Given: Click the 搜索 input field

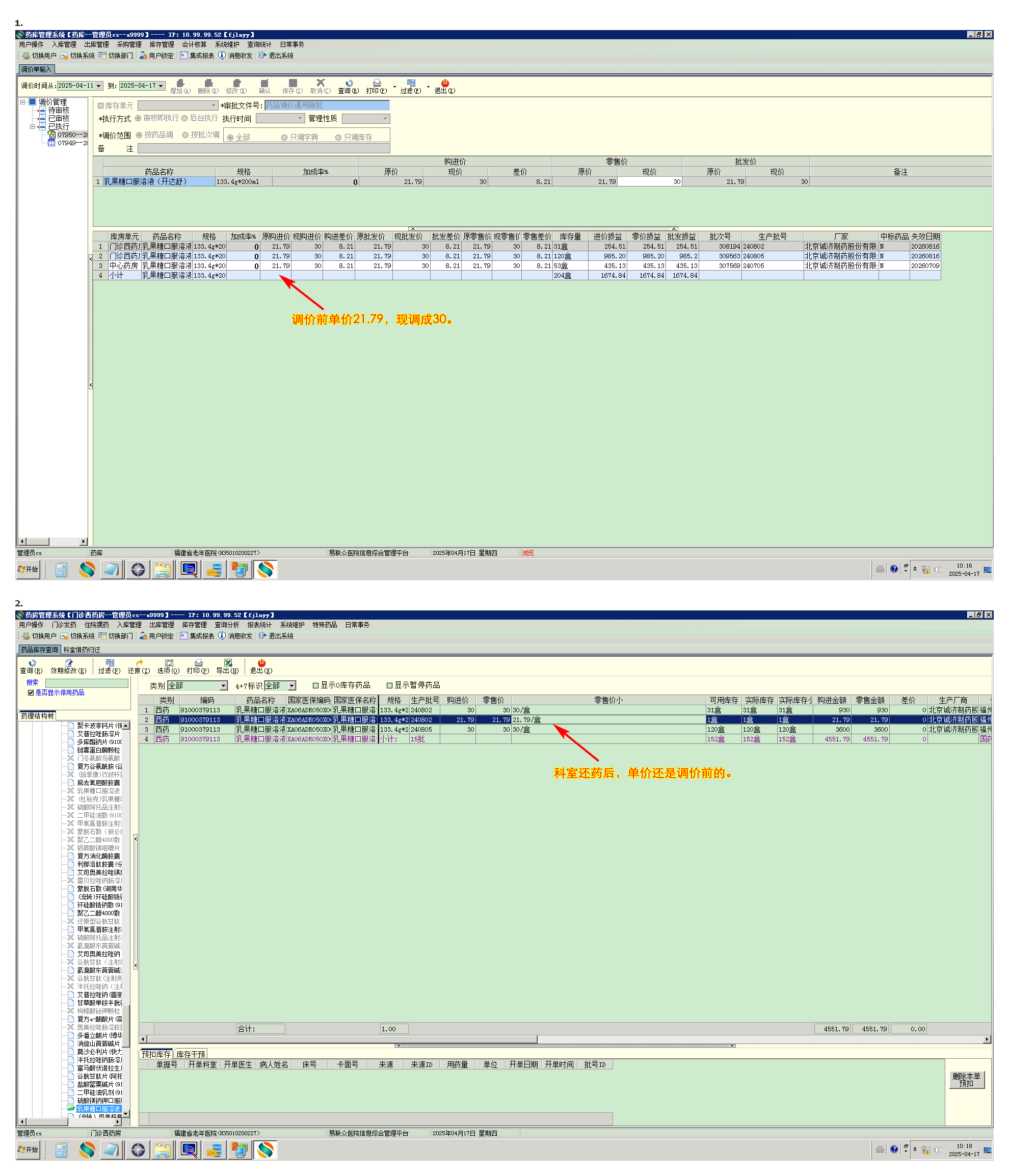Looking at the screenshot, I should 86,683.
